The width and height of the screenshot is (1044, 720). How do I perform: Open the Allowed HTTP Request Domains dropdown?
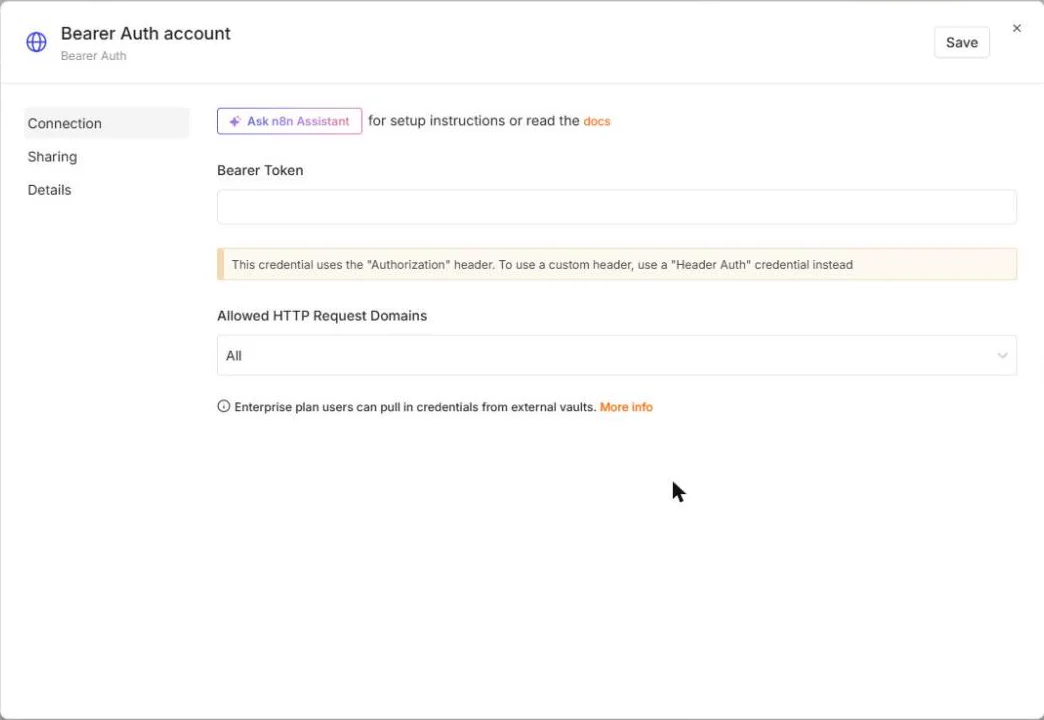(617, 356)
